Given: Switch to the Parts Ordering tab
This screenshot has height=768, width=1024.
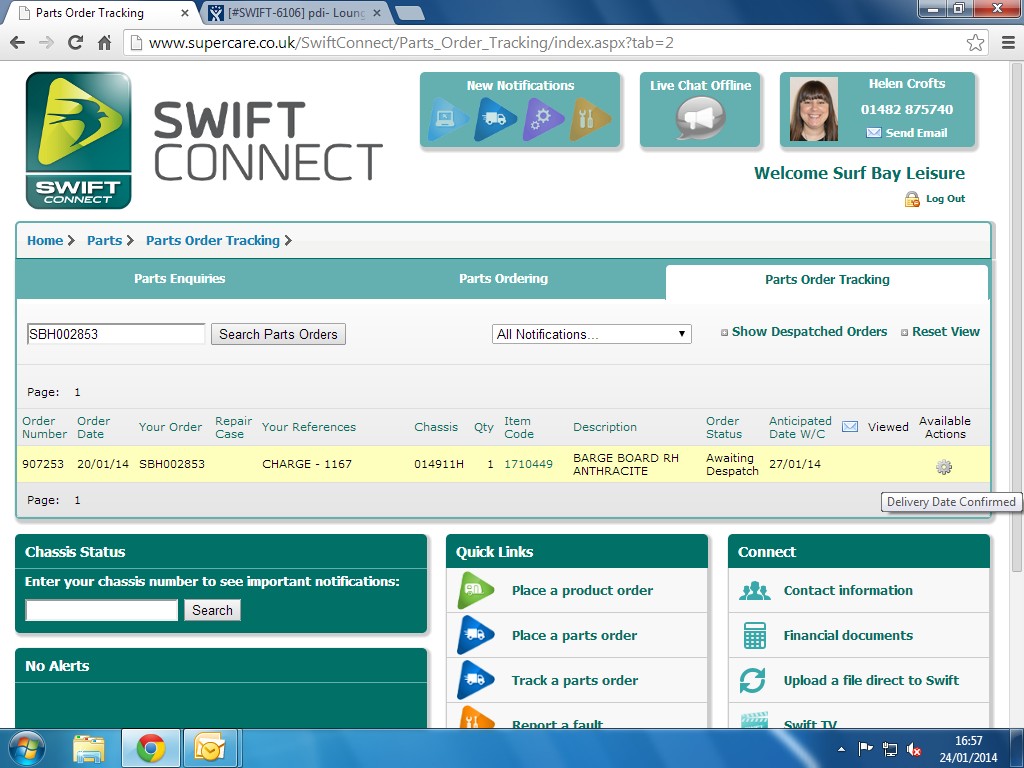Looking at the screenshot, I should [503, 279].
